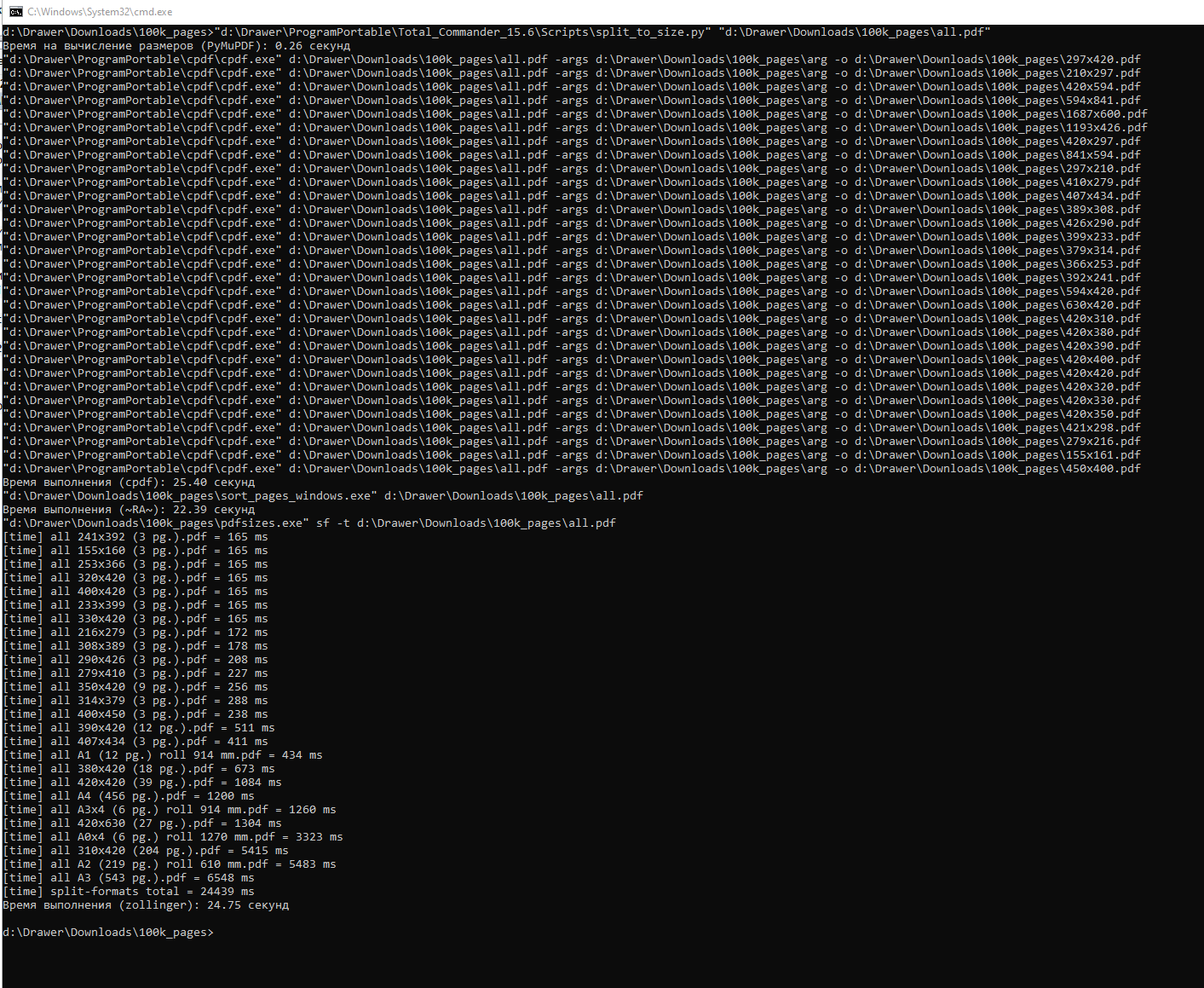
Task: Click output file name "410x279.pdf"
Action: pyautogui.click(x=1103, y=182)
